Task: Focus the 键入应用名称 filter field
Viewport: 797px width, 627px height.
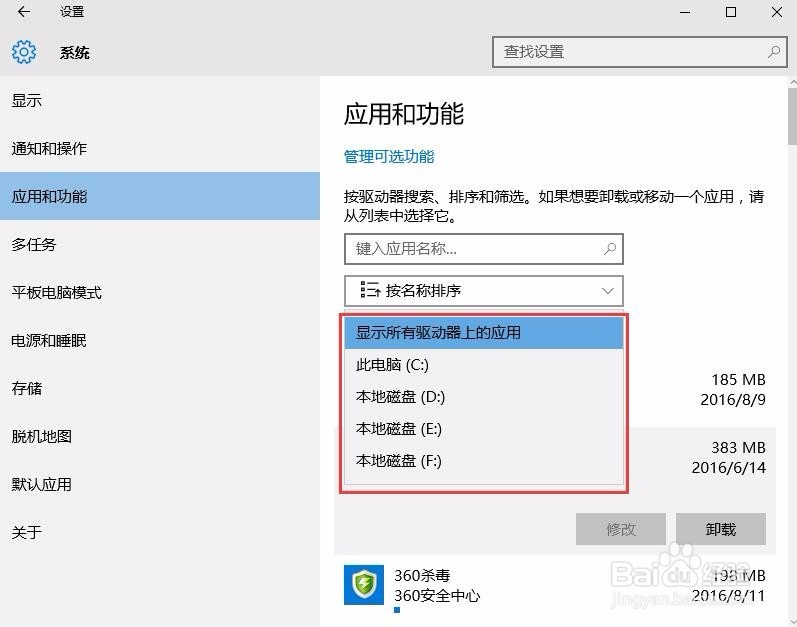Action: [x=483, y=248]
